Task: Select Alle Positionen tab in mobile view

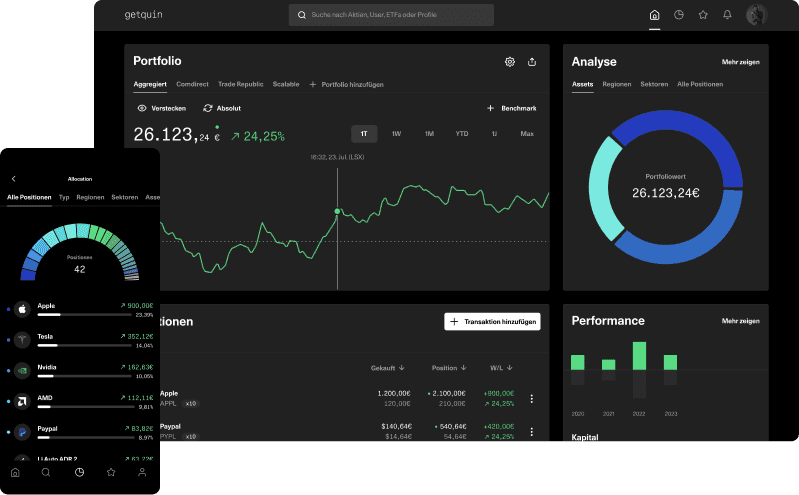Action: 29,197
